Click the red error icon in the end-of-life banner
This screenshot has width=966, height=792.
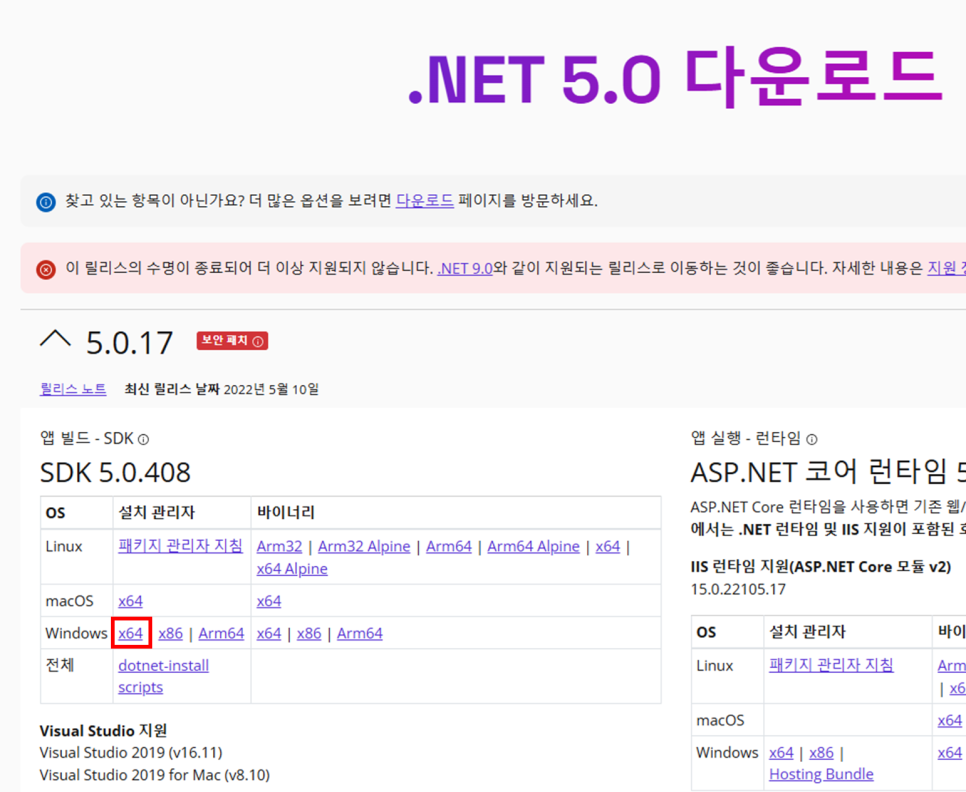[46, 269]
